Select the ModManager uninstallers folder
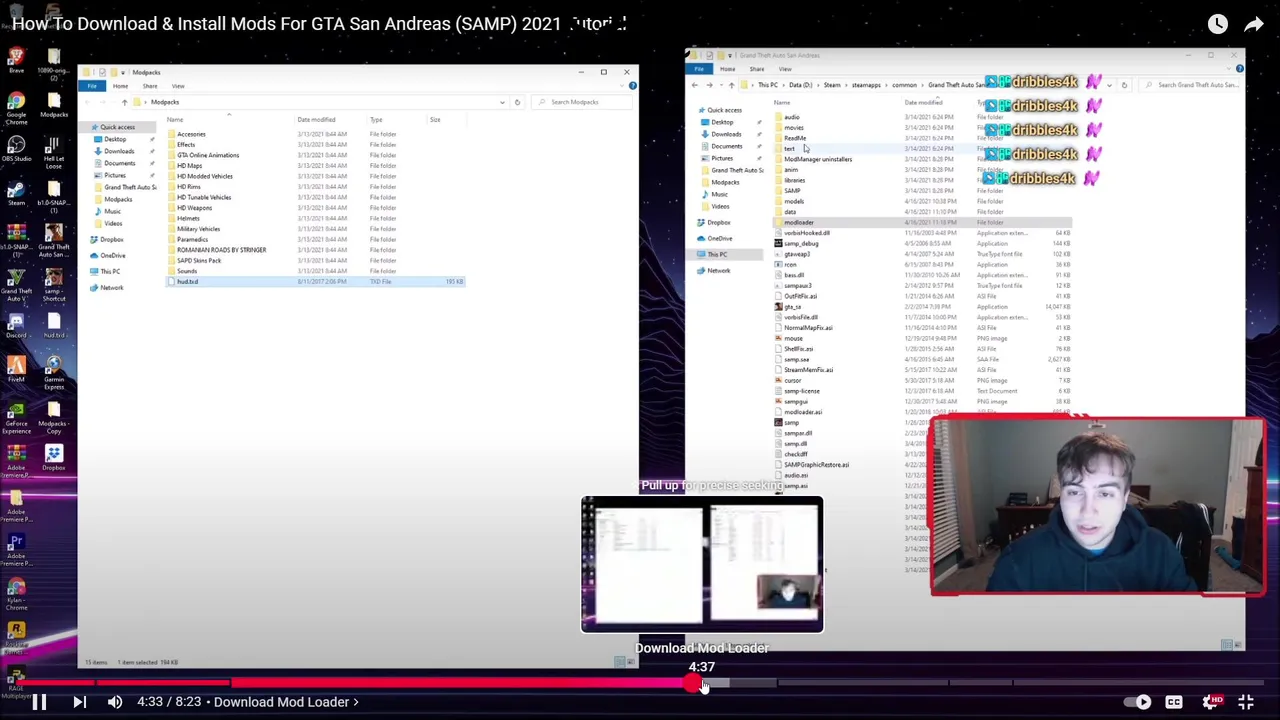 818,159
